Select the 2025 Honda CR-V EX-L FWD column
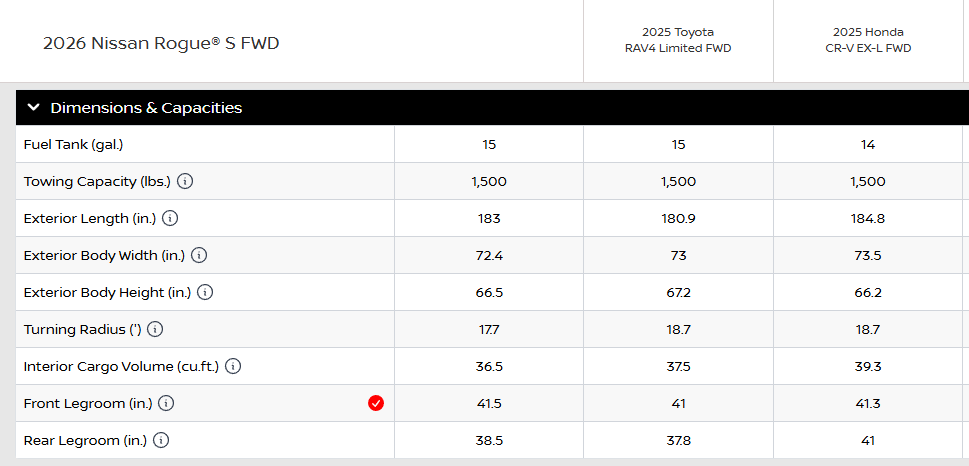 pyautogui.click(x=867, y=41)
